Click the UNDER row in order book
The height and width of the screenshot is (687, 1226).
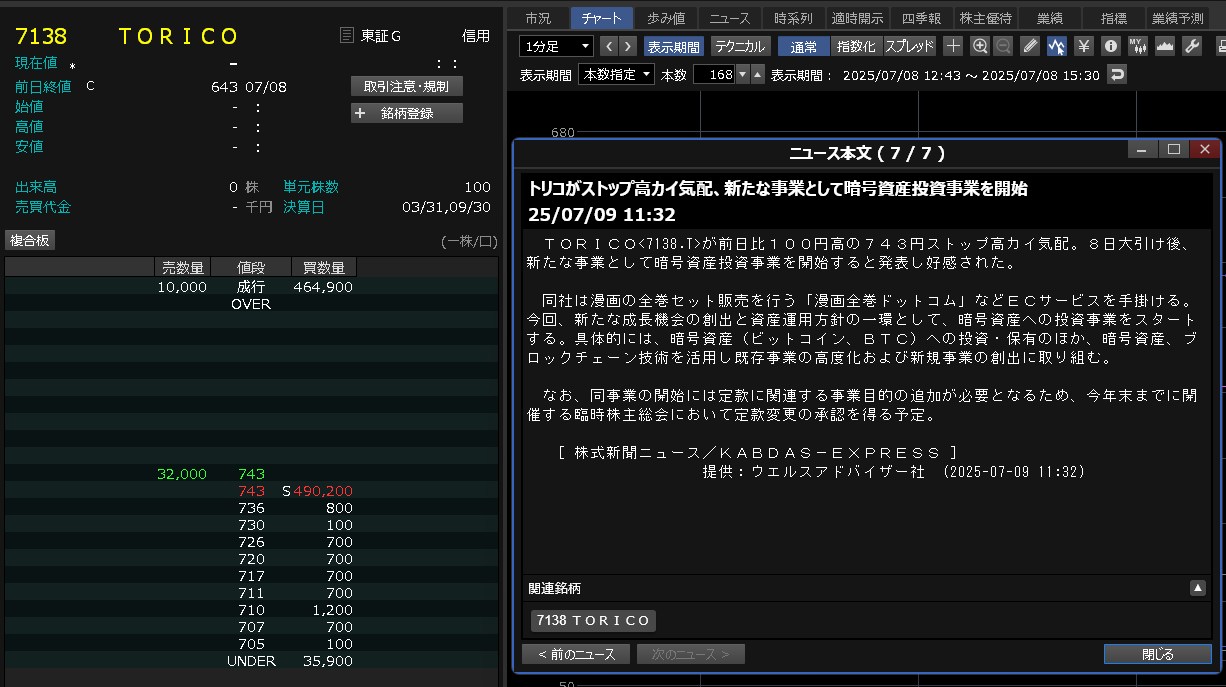251,661
